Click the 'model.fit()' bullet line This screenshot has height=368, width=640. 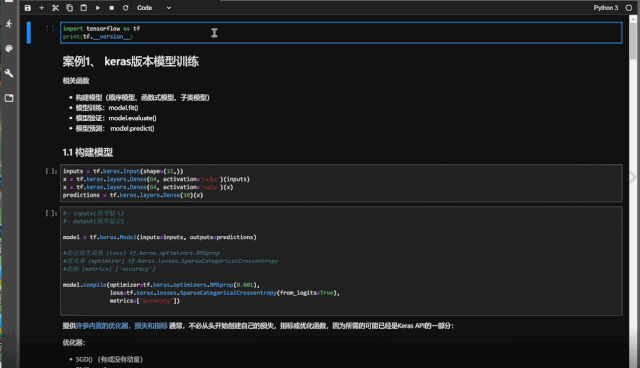(107, 108)
